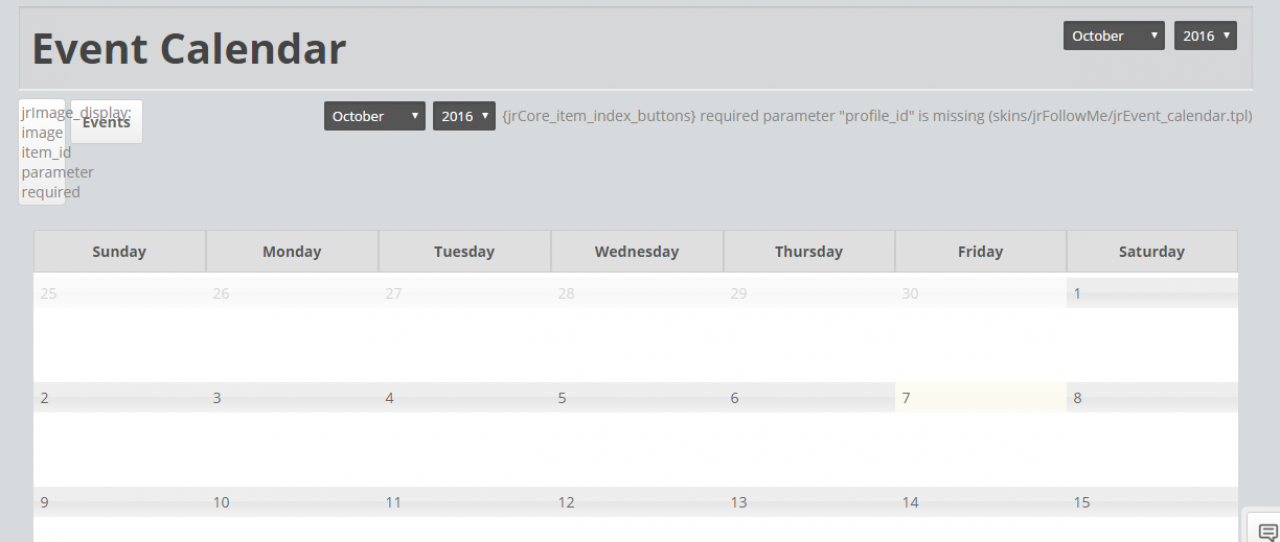1280x542 pixels.
Task: Open the chat bubble icon
Action: [x=1267, y=531]
